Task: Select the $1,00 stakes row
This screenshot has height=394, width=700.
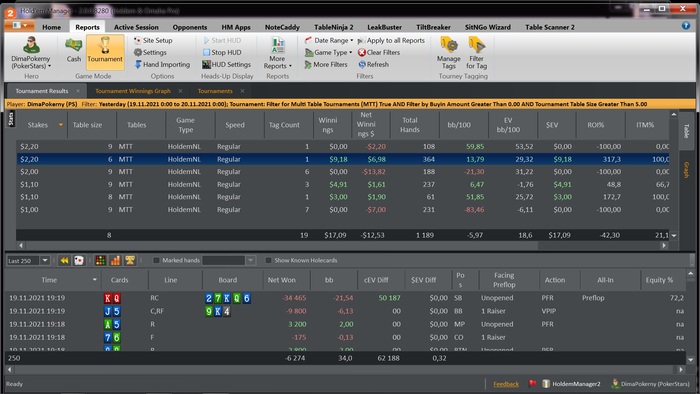Action: click(x=343, y=209)
